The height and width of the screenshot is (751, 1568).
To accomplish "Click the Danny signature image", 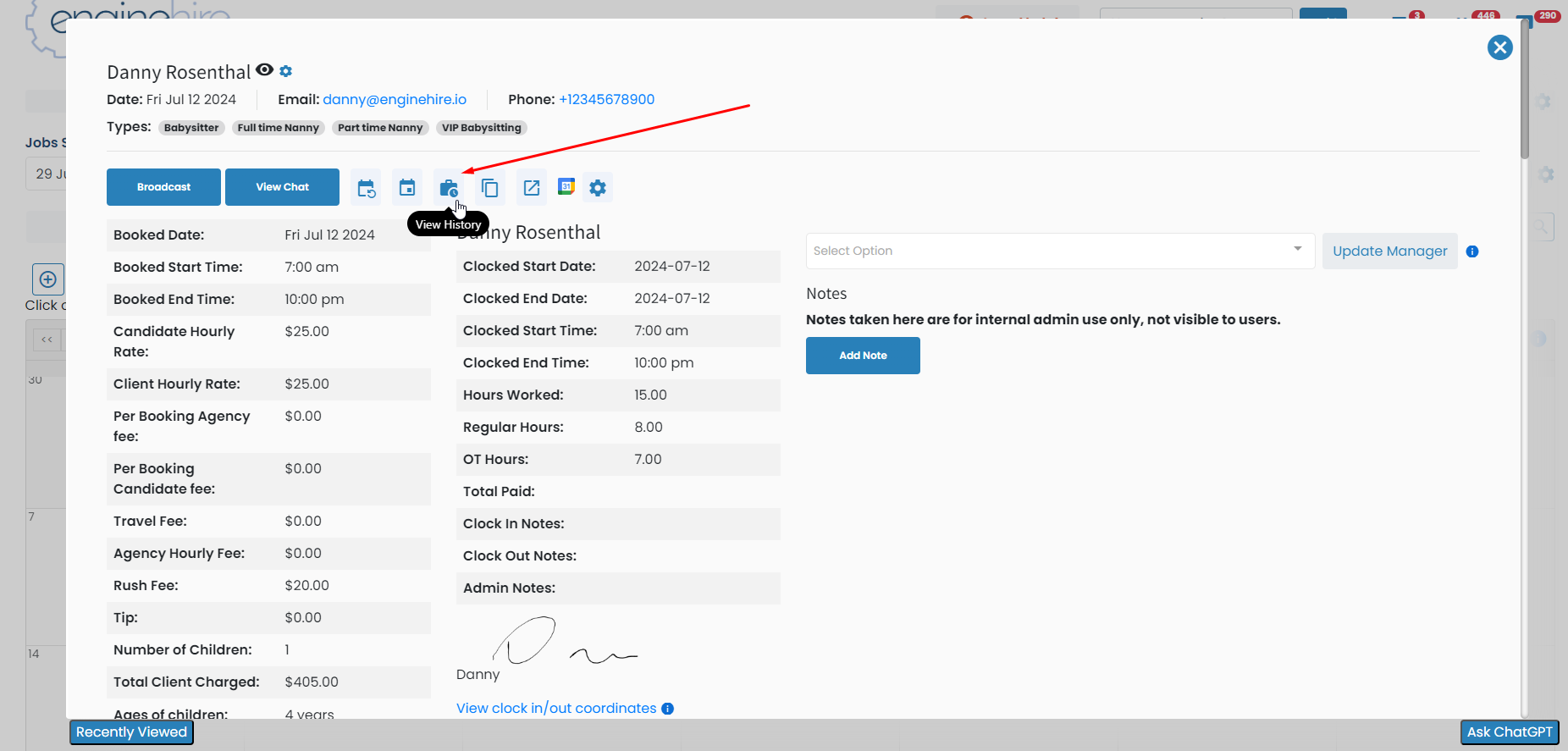I will pos(565,641).
